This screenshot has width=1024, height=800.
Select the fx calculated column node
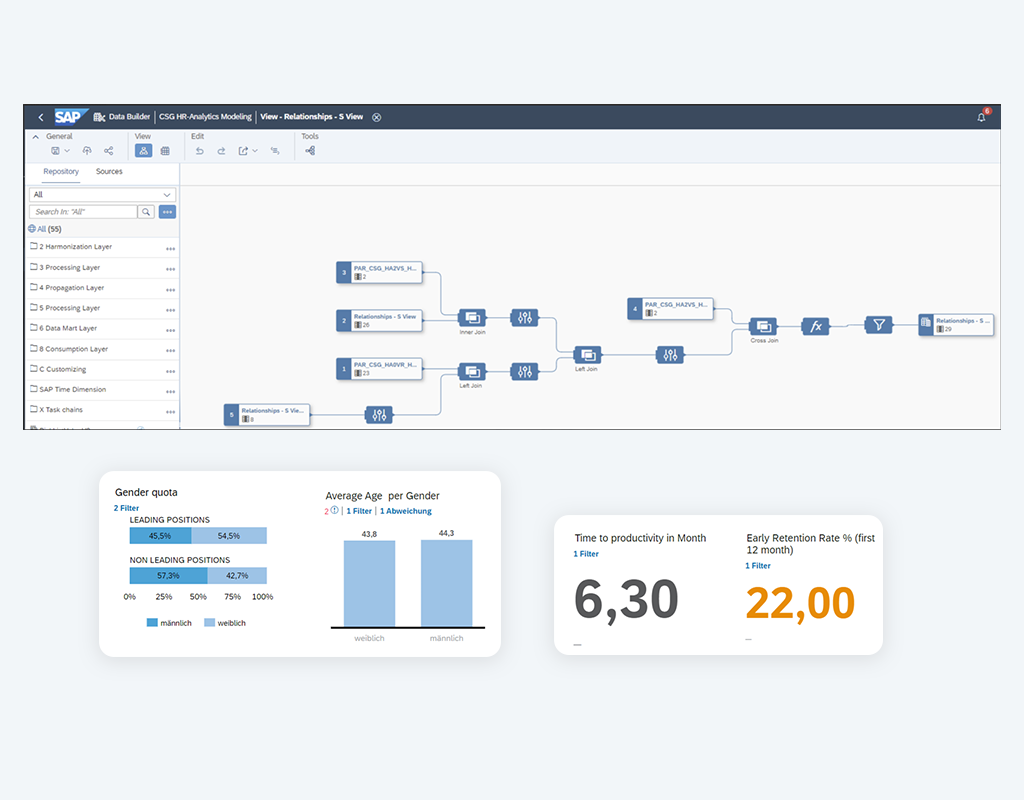pyautogui.click(x=816, y=327)
